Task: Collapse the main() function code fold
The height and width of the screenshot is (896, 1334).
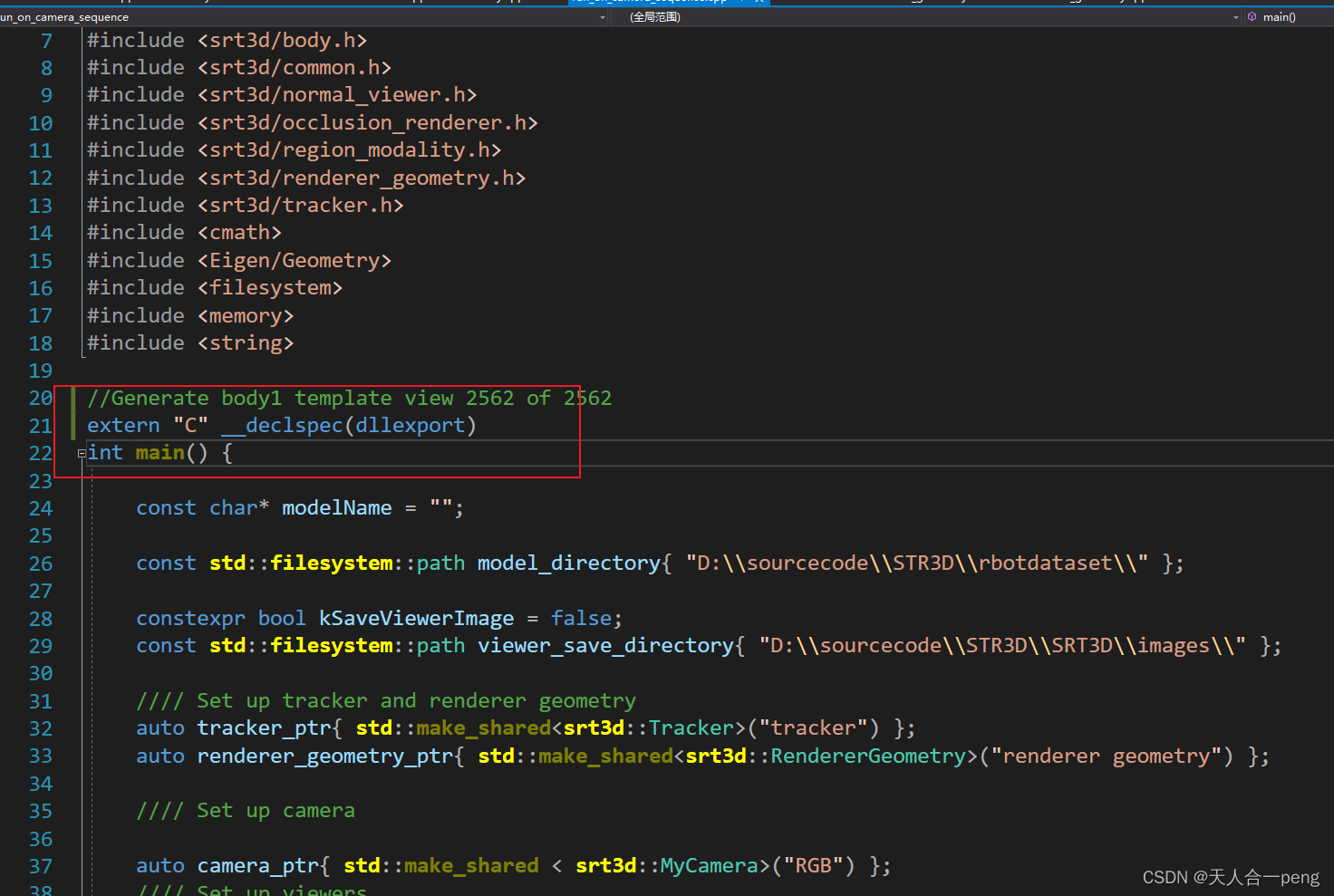Action: click(81, 453)
